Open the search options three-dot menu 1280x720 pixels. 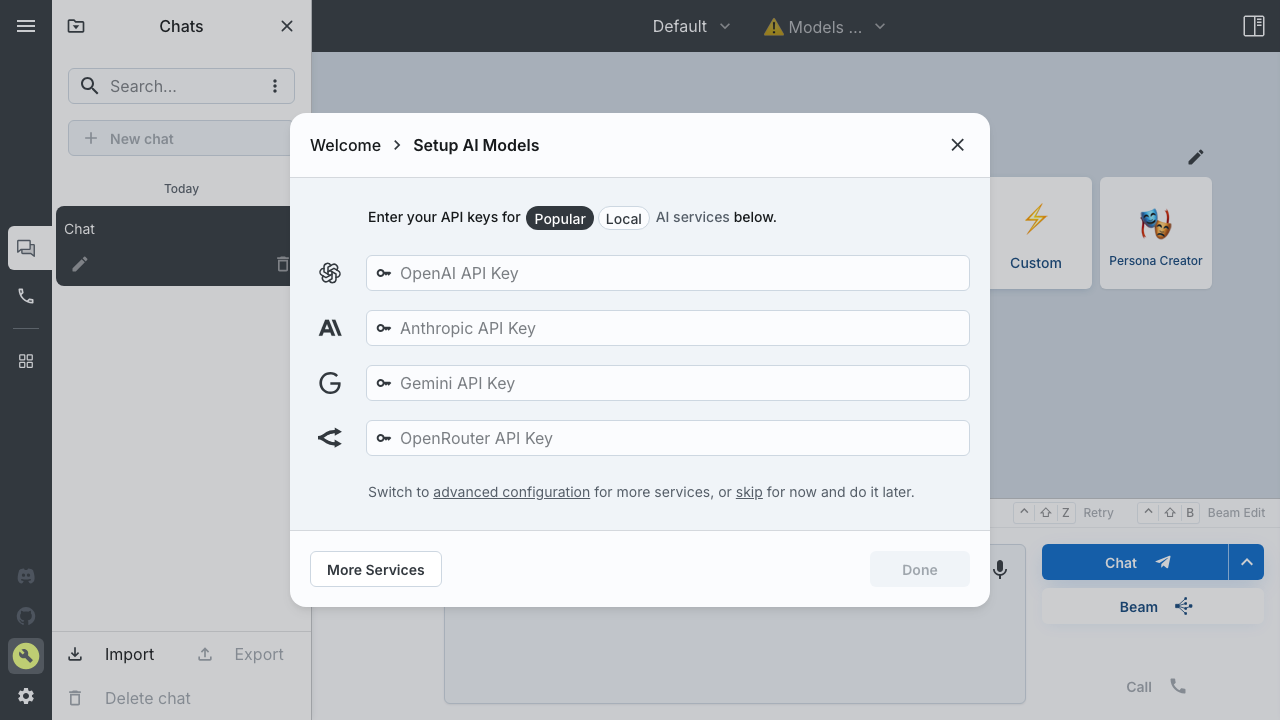275,86
